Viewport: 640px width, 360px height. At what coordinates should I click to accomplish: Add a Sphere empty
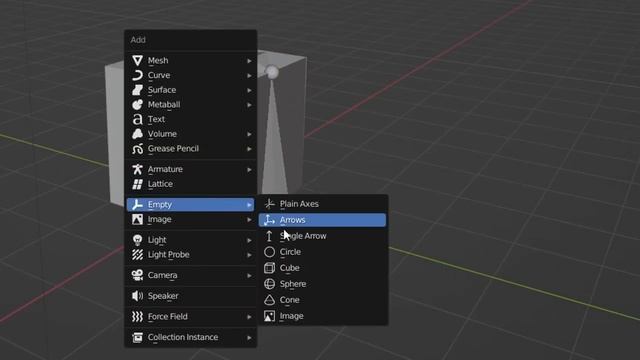(322, 284)
